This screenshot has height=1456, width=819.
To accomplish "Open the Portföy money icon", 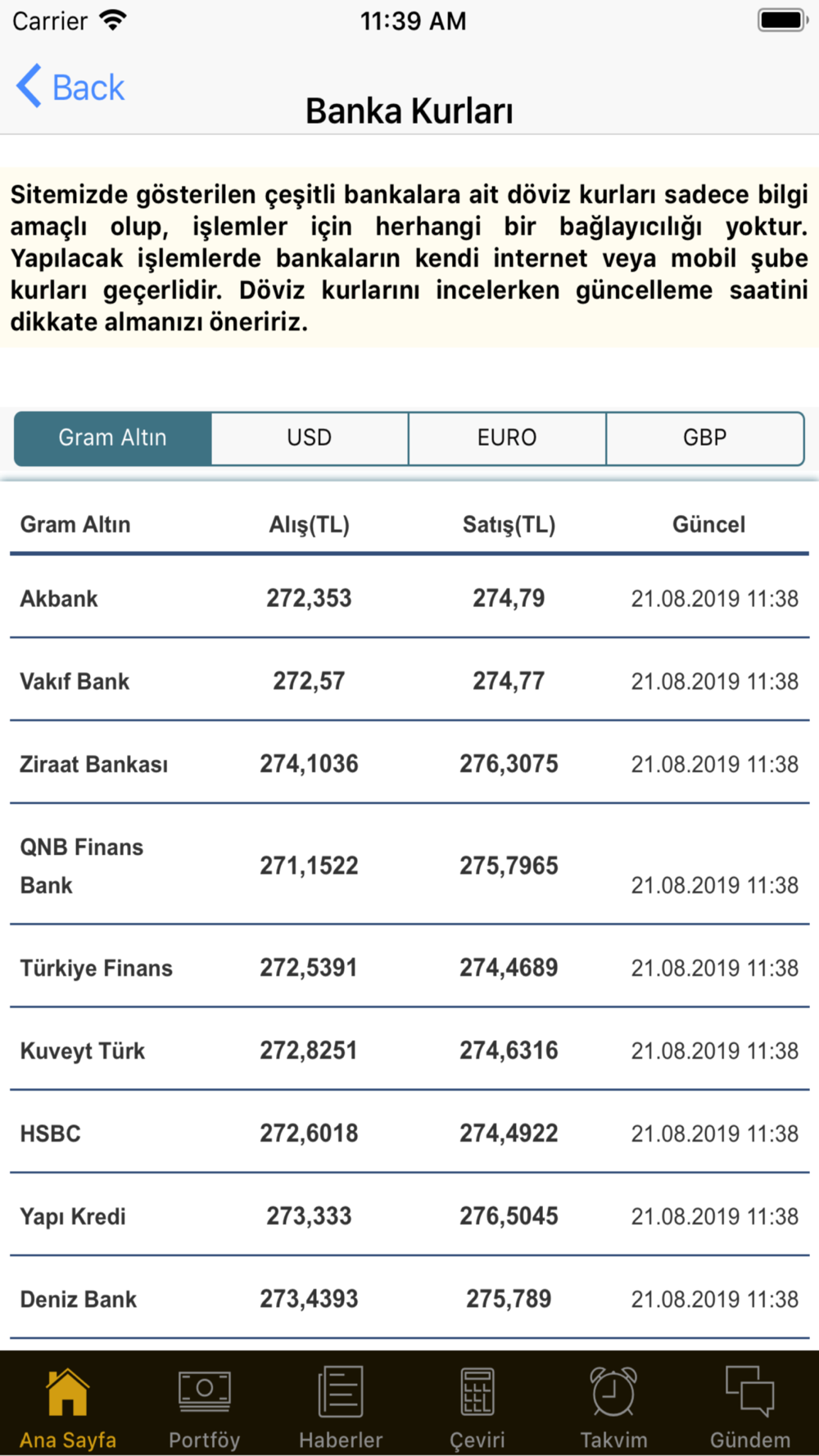I will coord(205,1392).
